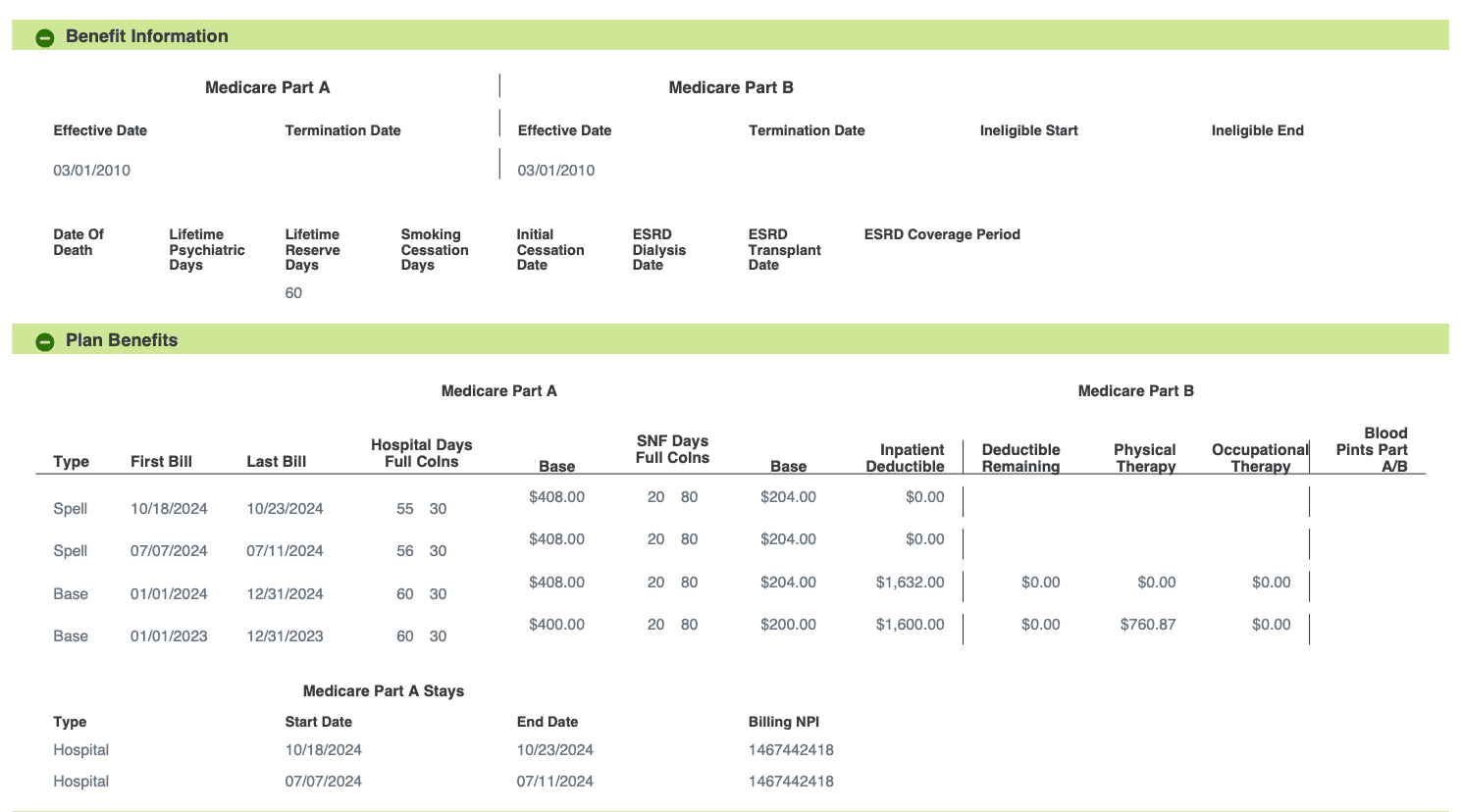The image size is (1462, 812).
Task: Select first bill date 01/01/2023
Action: click(169, 636)
